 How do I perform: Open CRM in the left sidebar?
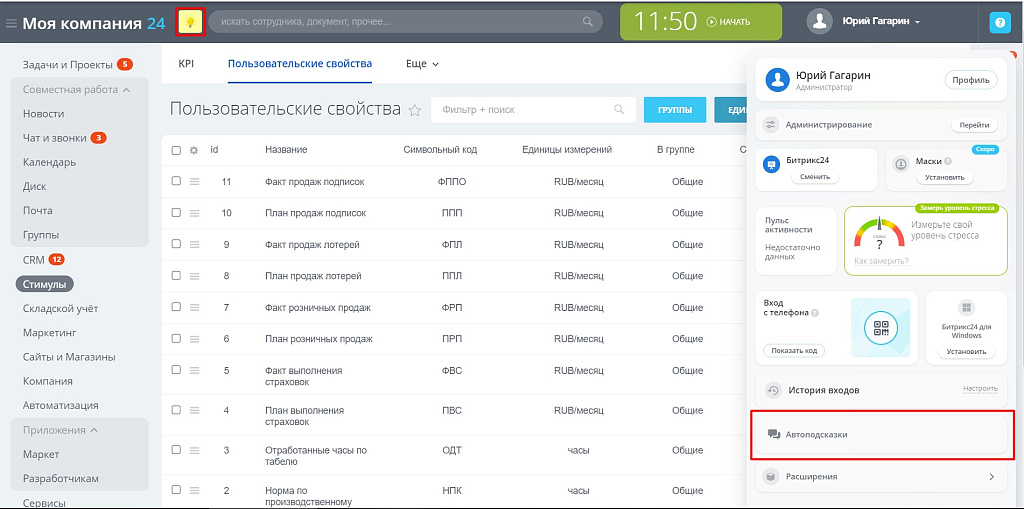click(x=34, y=260)
